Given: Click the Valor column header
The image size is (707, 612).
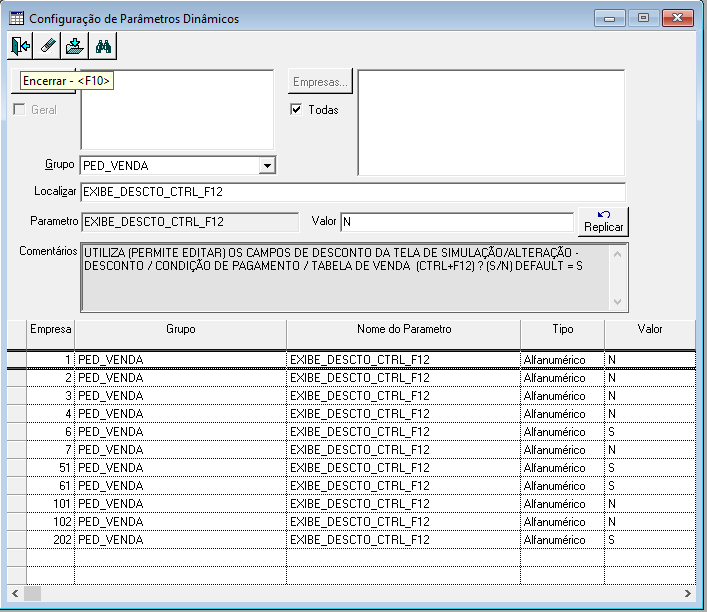Looking at the screenshot, I should (x=650, y=334).
